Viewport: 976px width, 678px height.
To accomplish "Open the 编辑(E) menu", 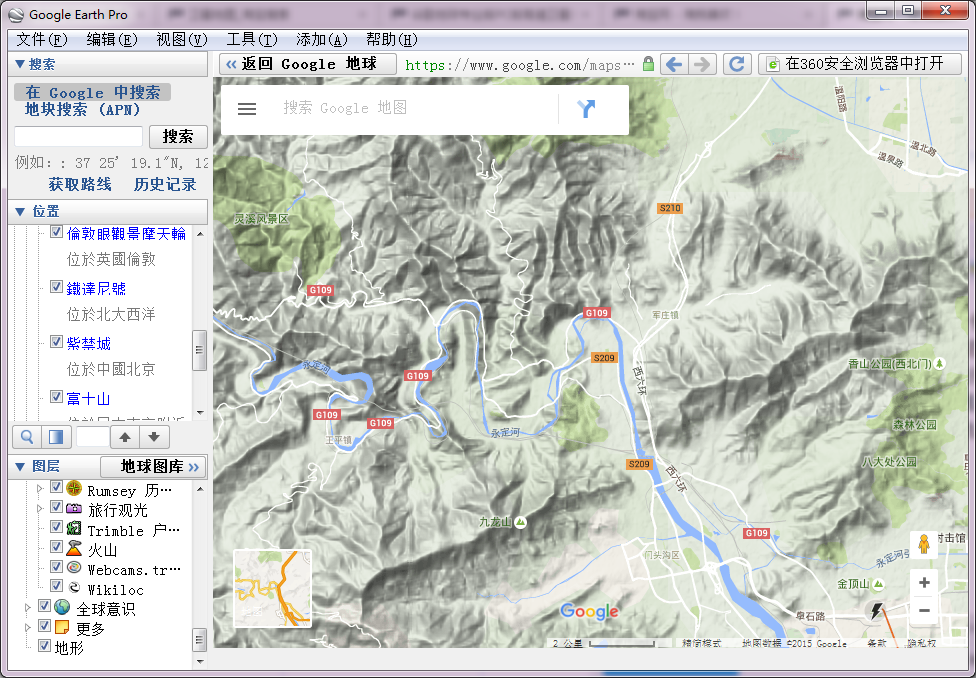I will [111, 40].
